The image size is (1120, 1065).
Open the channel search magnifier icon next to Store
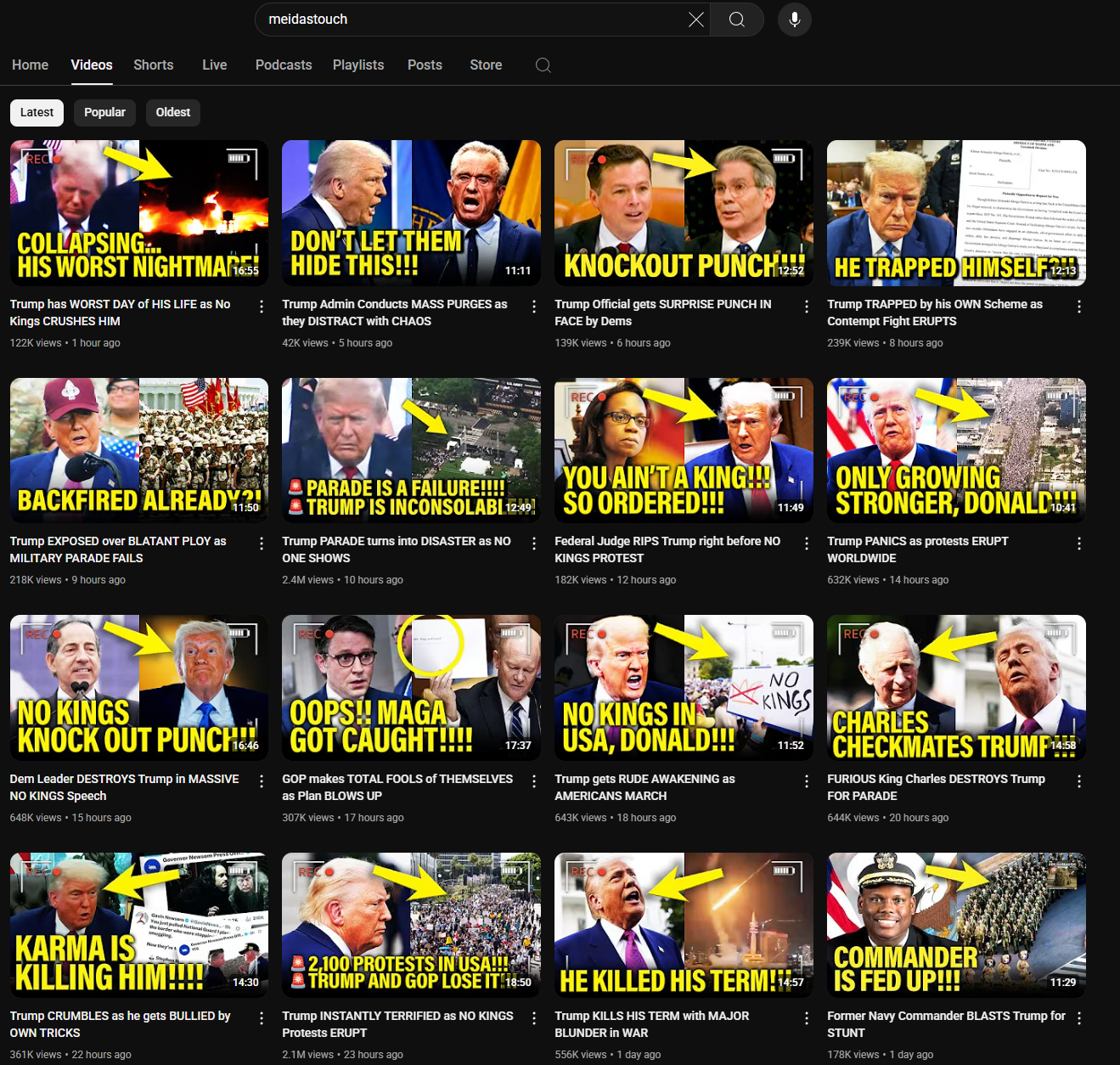point(543,65)
